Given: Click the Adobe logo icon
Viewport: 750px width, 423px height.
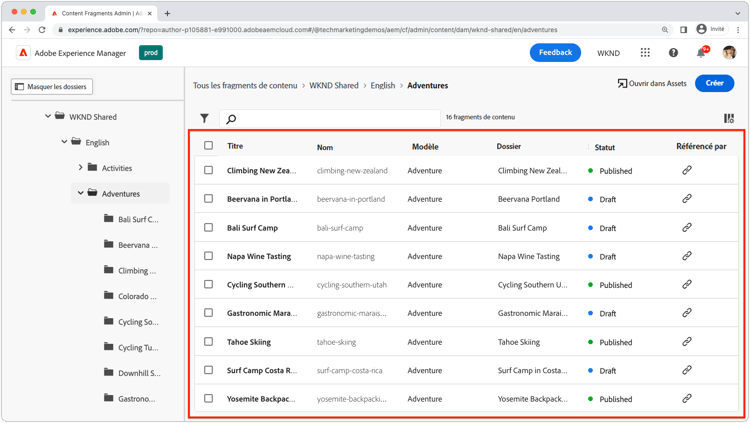Looking at the screenshot, I should click(x=23, y=53).
